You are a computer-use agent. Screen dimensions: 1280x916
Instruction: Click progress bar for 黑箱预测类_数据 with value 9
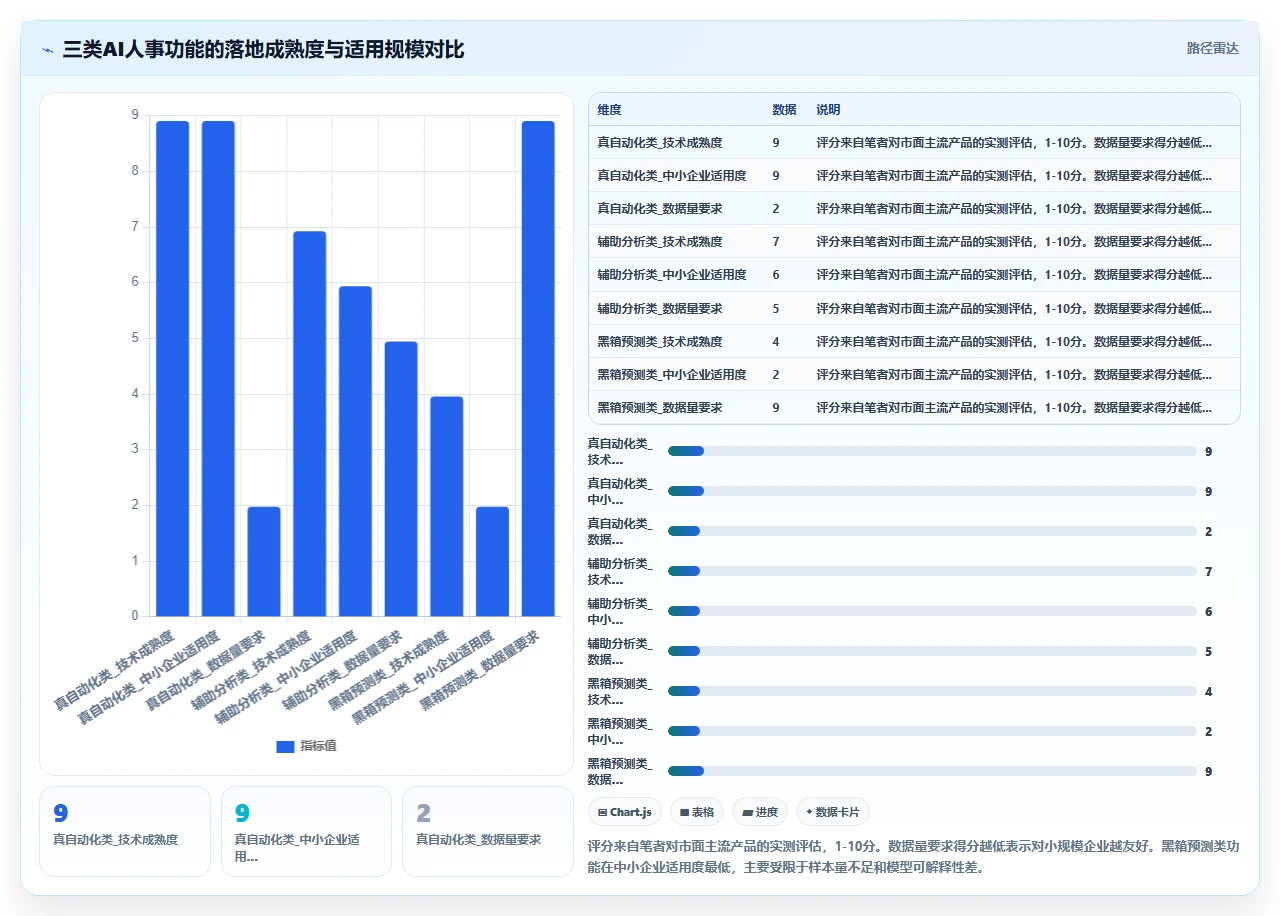click(932, 771)
